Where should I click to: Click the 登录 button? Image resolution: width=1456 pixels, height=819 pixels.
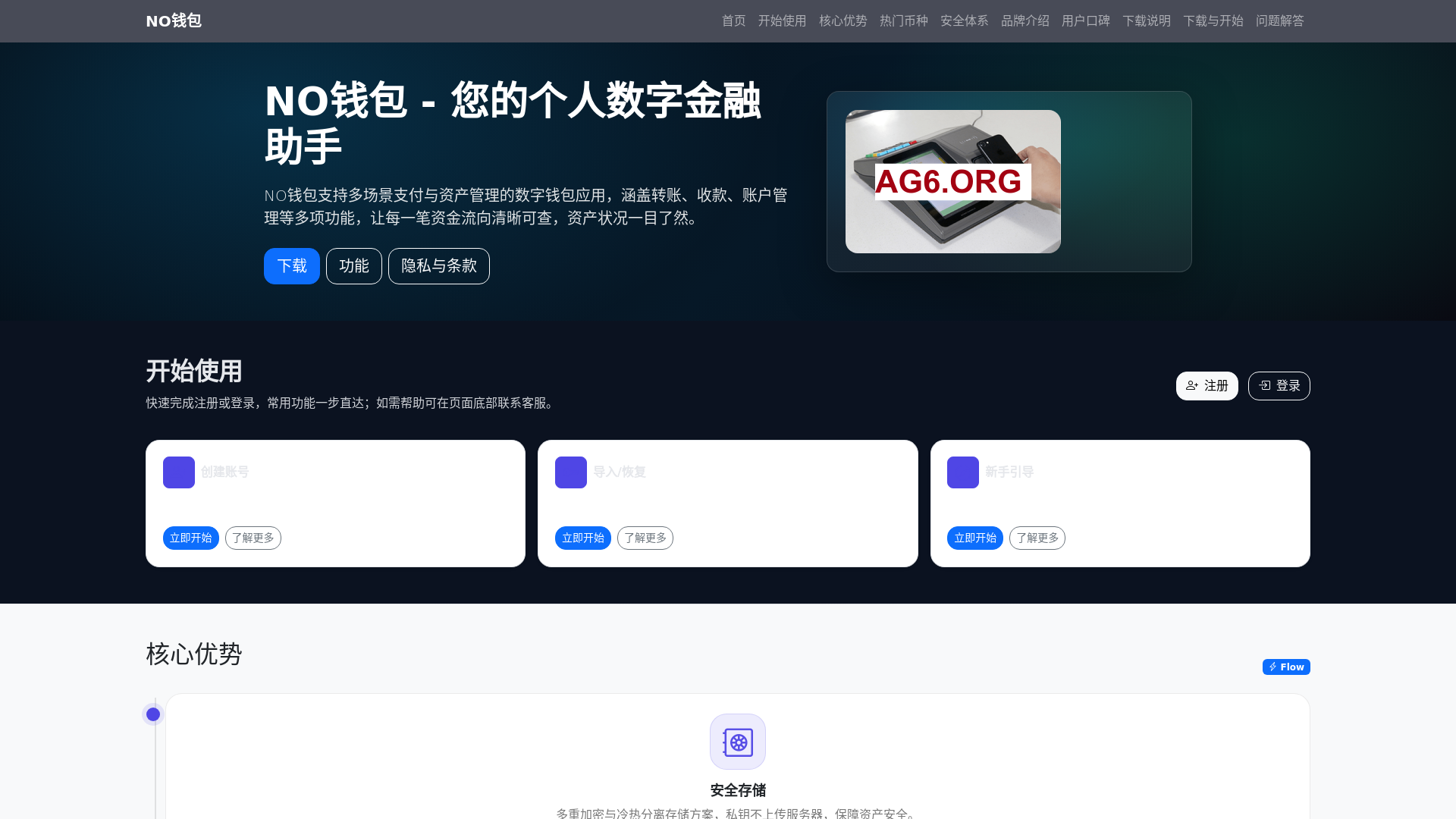(x=1279, y=386)
